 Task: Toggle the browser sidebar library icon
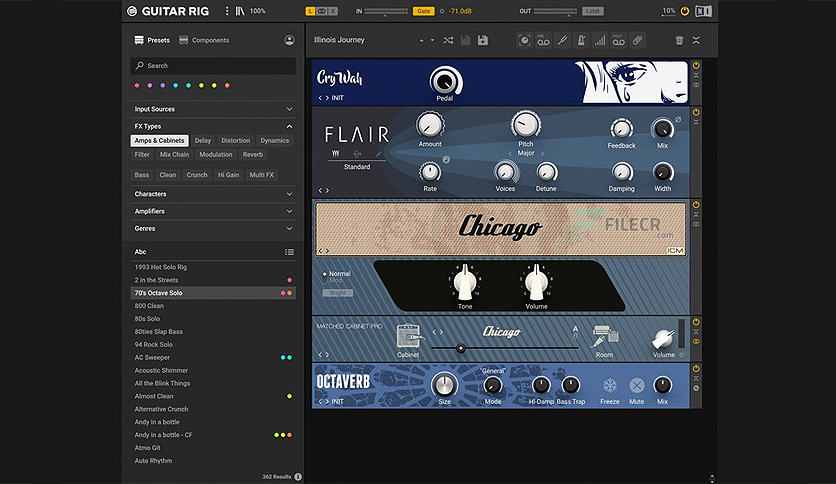pos(240,11)
